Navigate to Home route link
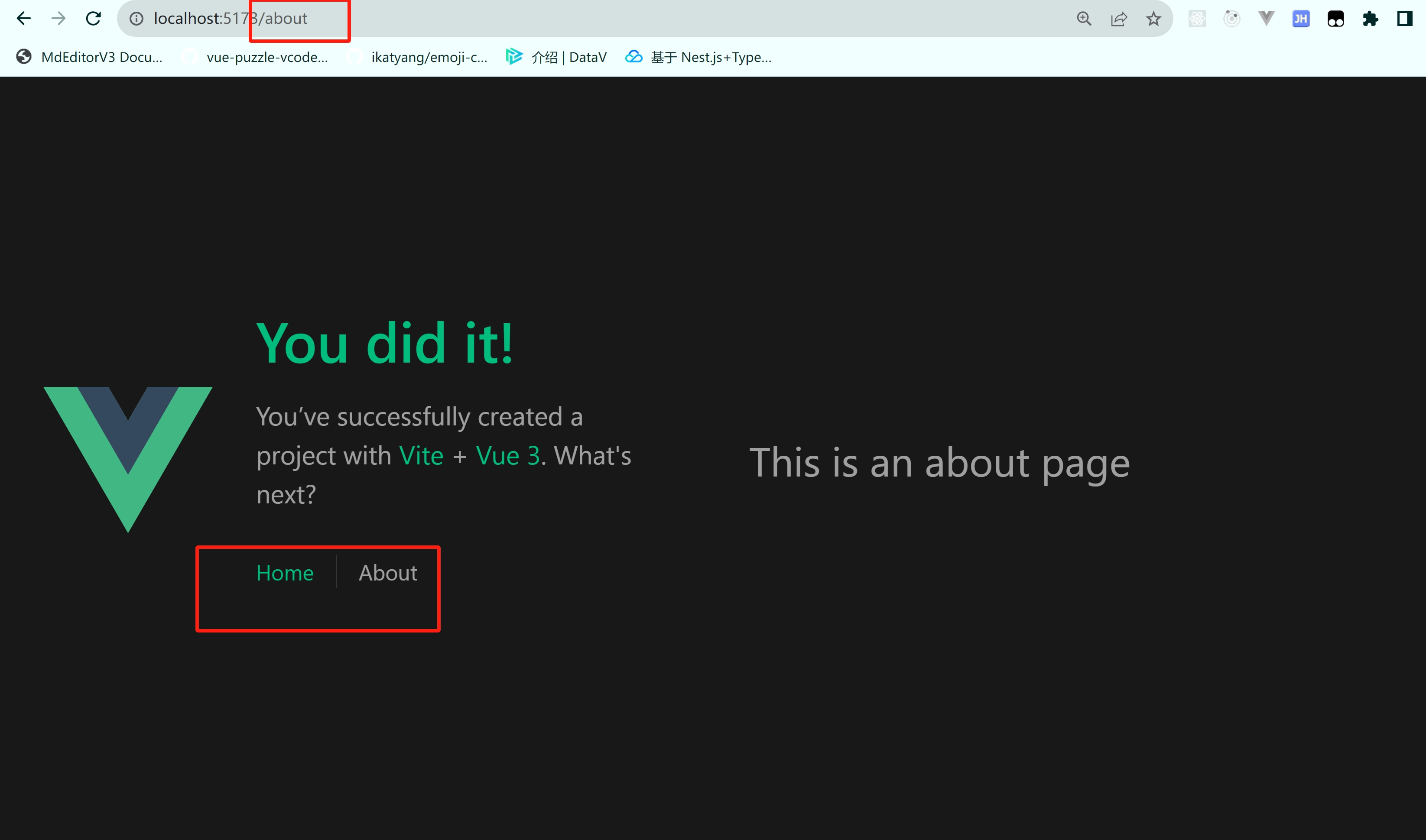This screenshot has height=840, width=1426. [285, 573]
